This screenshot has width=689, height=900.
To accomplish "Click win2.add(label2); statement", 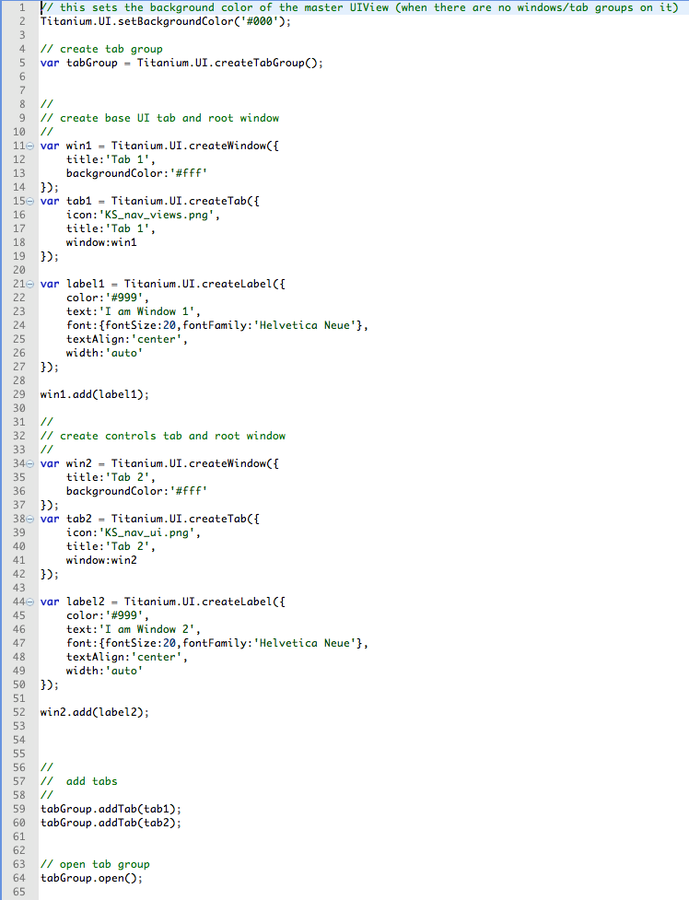I will tap(94, 712).
